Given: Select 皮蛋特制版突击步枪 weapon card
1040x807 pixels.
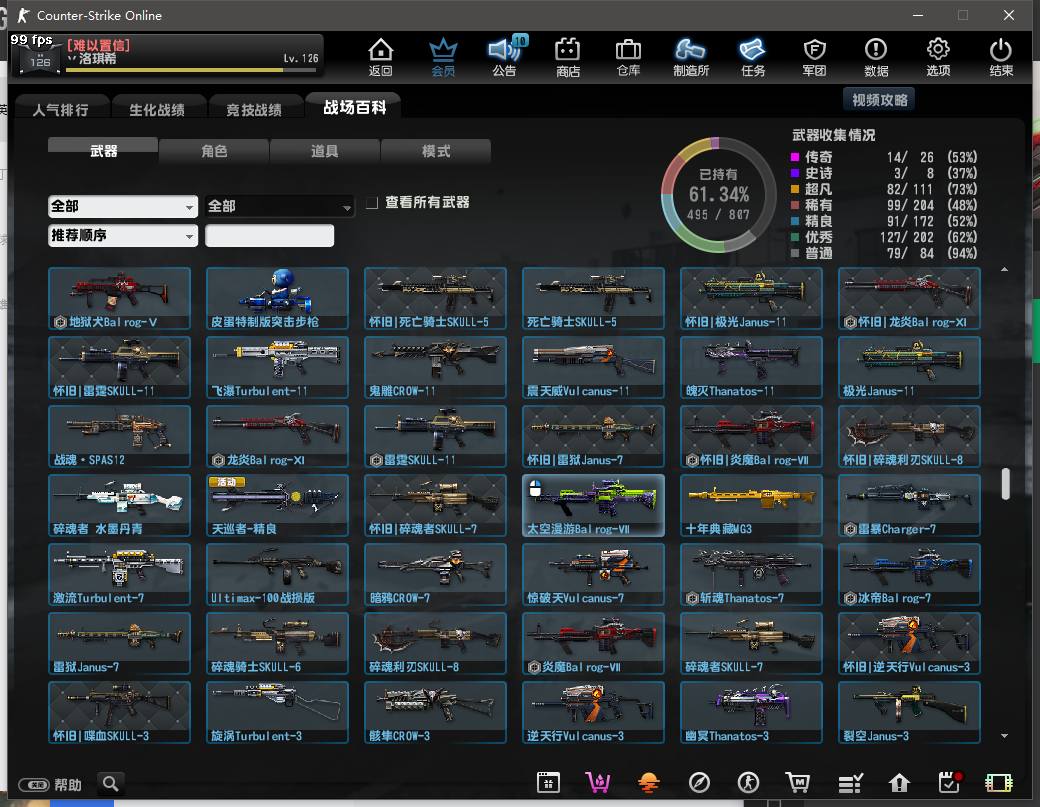Looking at the screenshot, I should point(277,298).
